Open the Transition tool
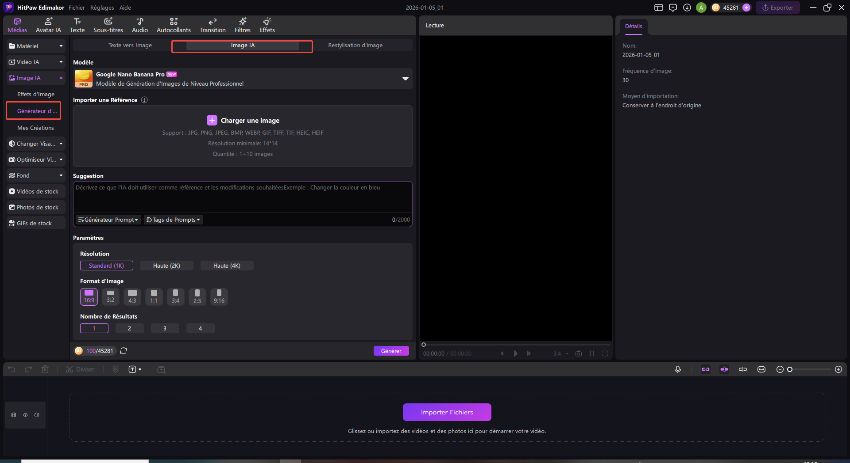The height and width of the screenshot is (463, 850). [213, 24]
